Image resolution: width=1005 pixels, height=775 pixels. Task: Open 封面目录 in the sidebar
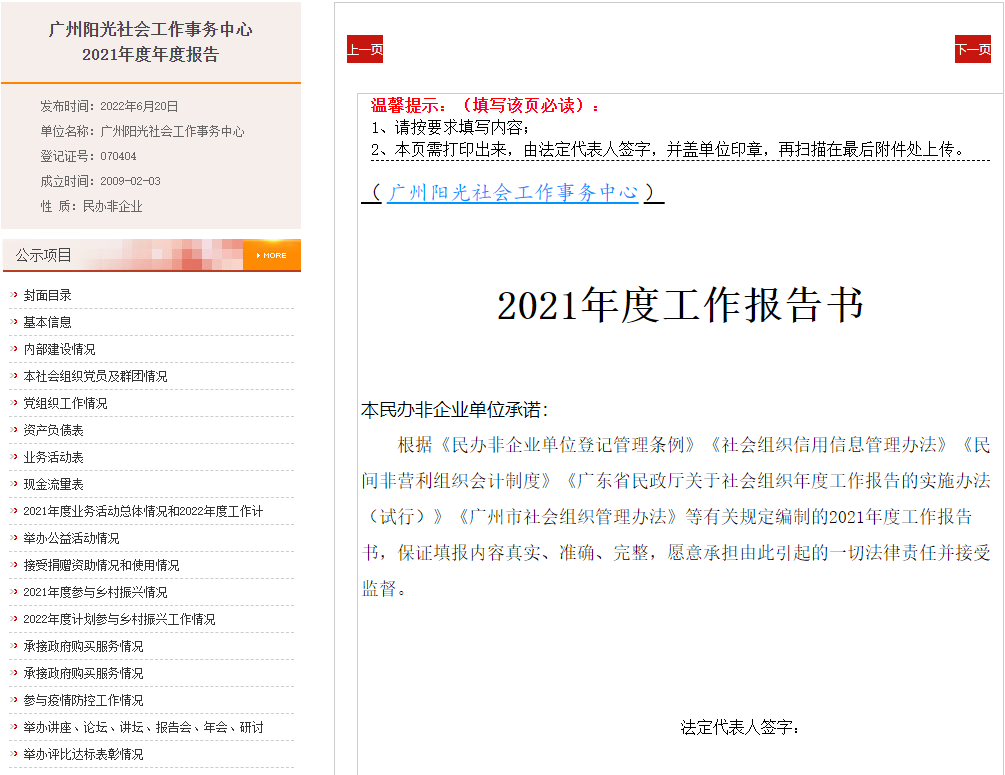click(x=47, y=296)
